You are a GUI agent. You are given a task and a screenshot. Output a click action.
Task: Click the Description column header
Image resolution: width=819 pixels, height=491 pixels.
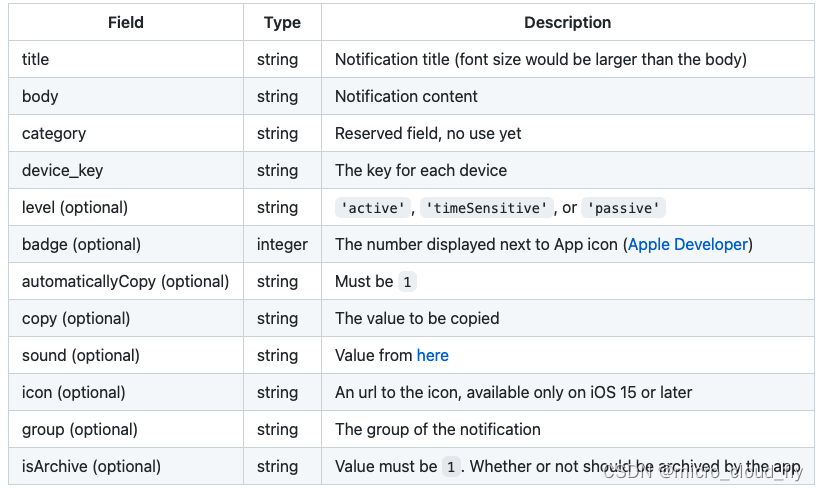[567, 22]
